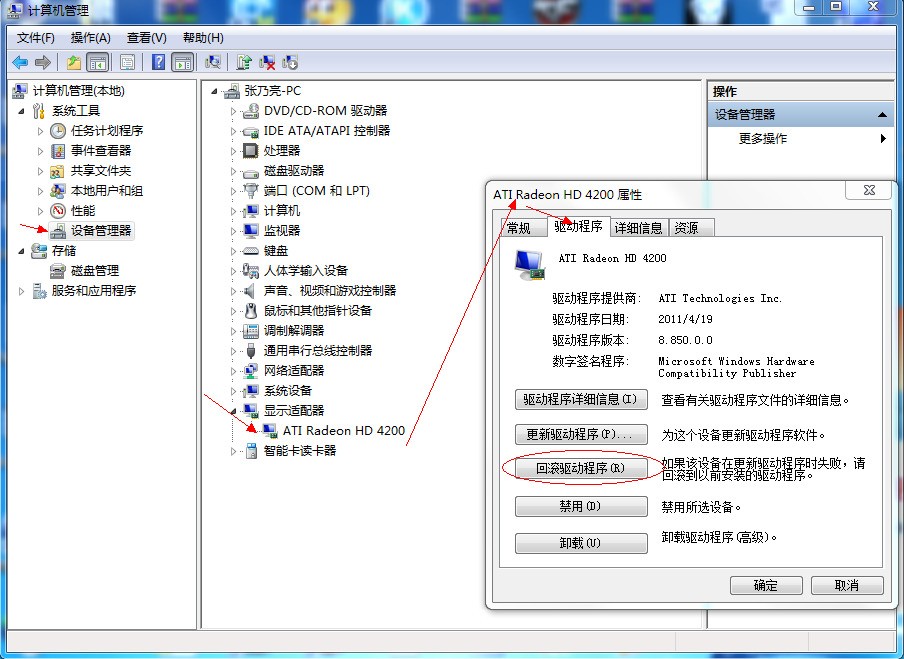
Task: Select the 调制解调器 device category
Action: click(294, 331)
